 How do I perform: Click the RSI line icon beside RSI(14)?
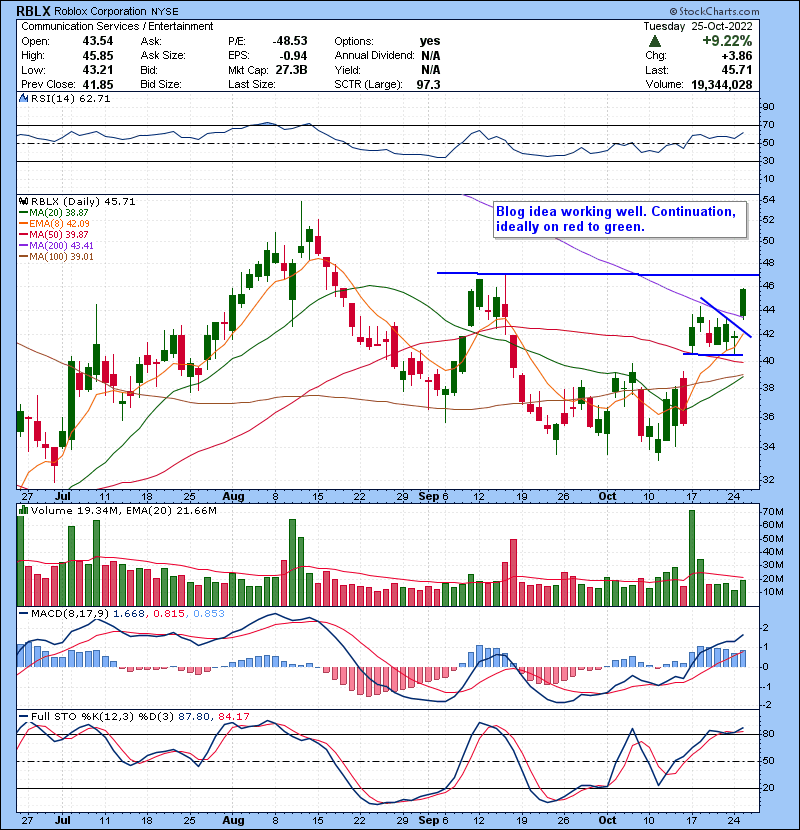tap(24, 98)
